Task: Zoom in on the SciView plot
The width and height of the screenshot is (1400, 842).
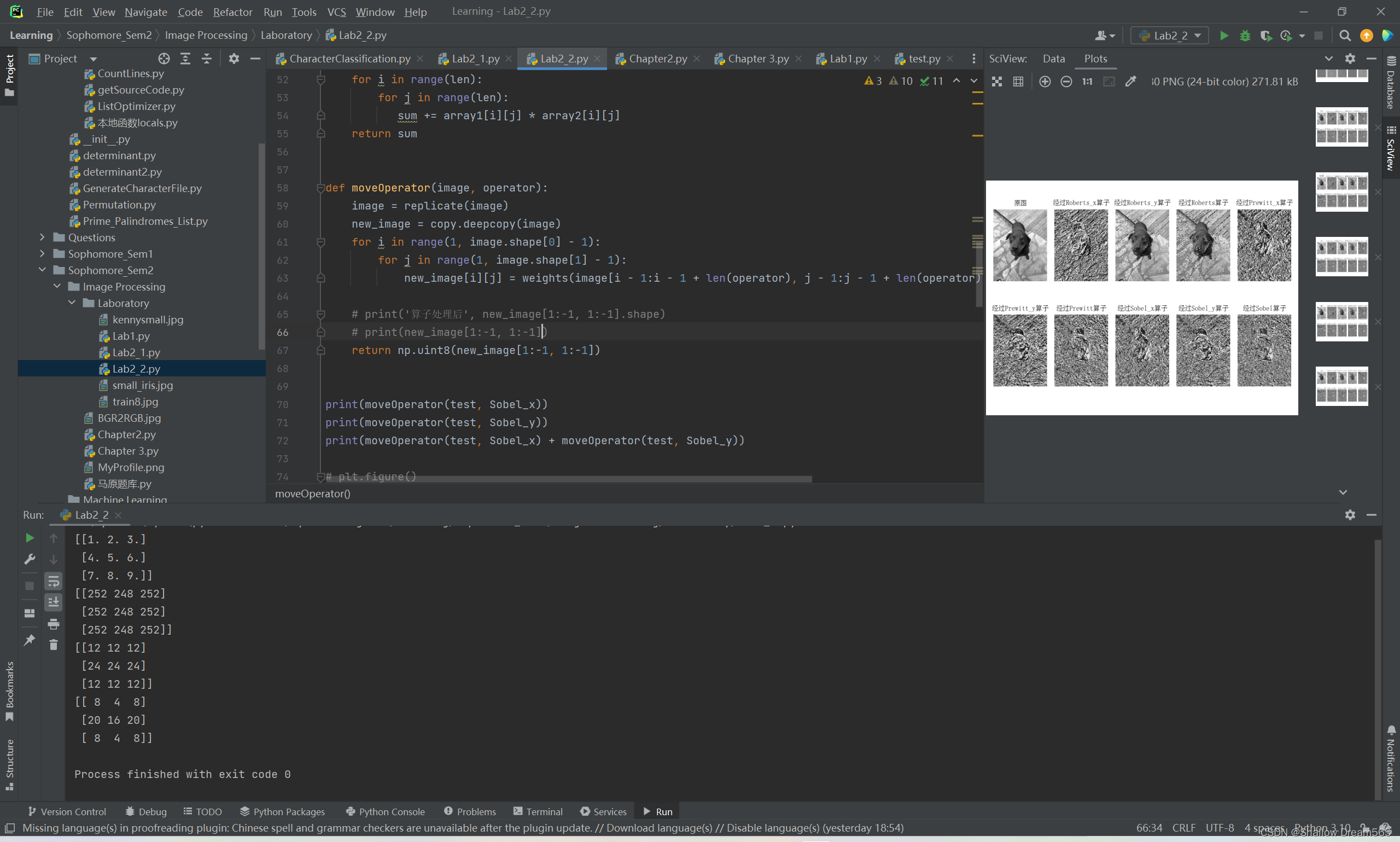Action: click(1045, 82)
